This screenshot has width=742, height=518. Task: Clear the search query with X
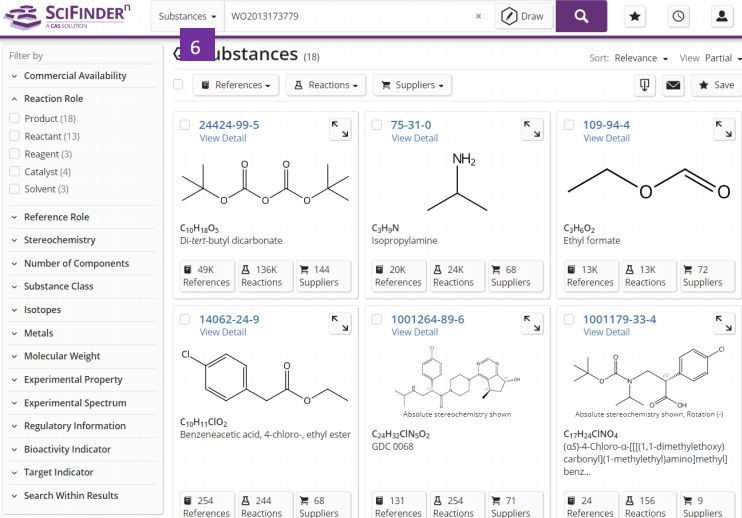(478, 17)
